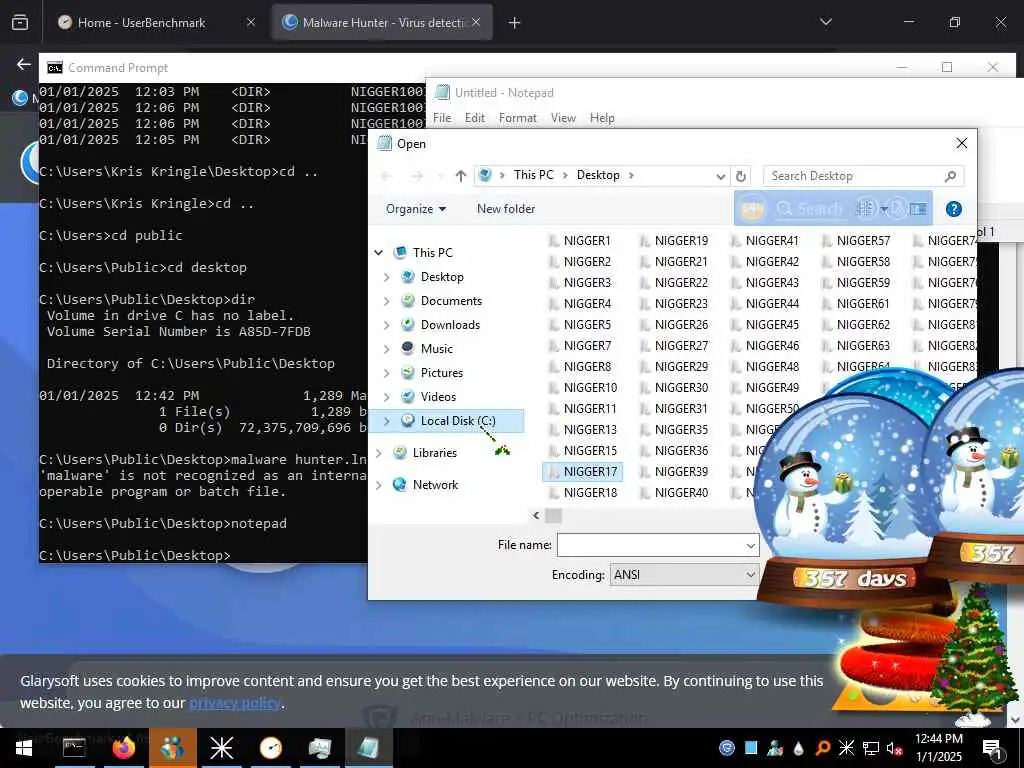1024x768 pixels.
Task: Click the network tray icon
Action: pos(871,748)
